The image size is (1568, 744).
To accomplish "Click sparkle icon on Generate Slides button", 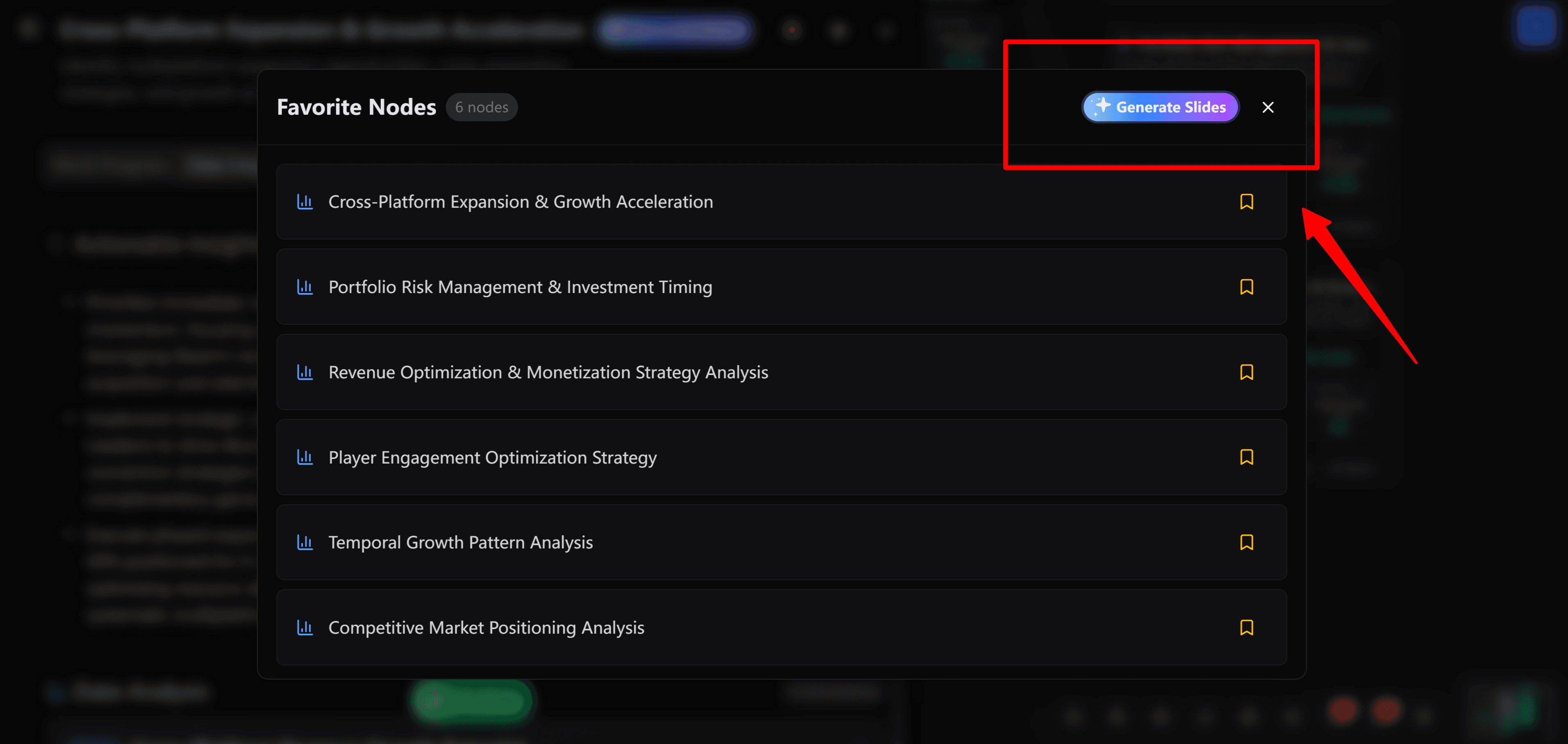I will 1101,106.
